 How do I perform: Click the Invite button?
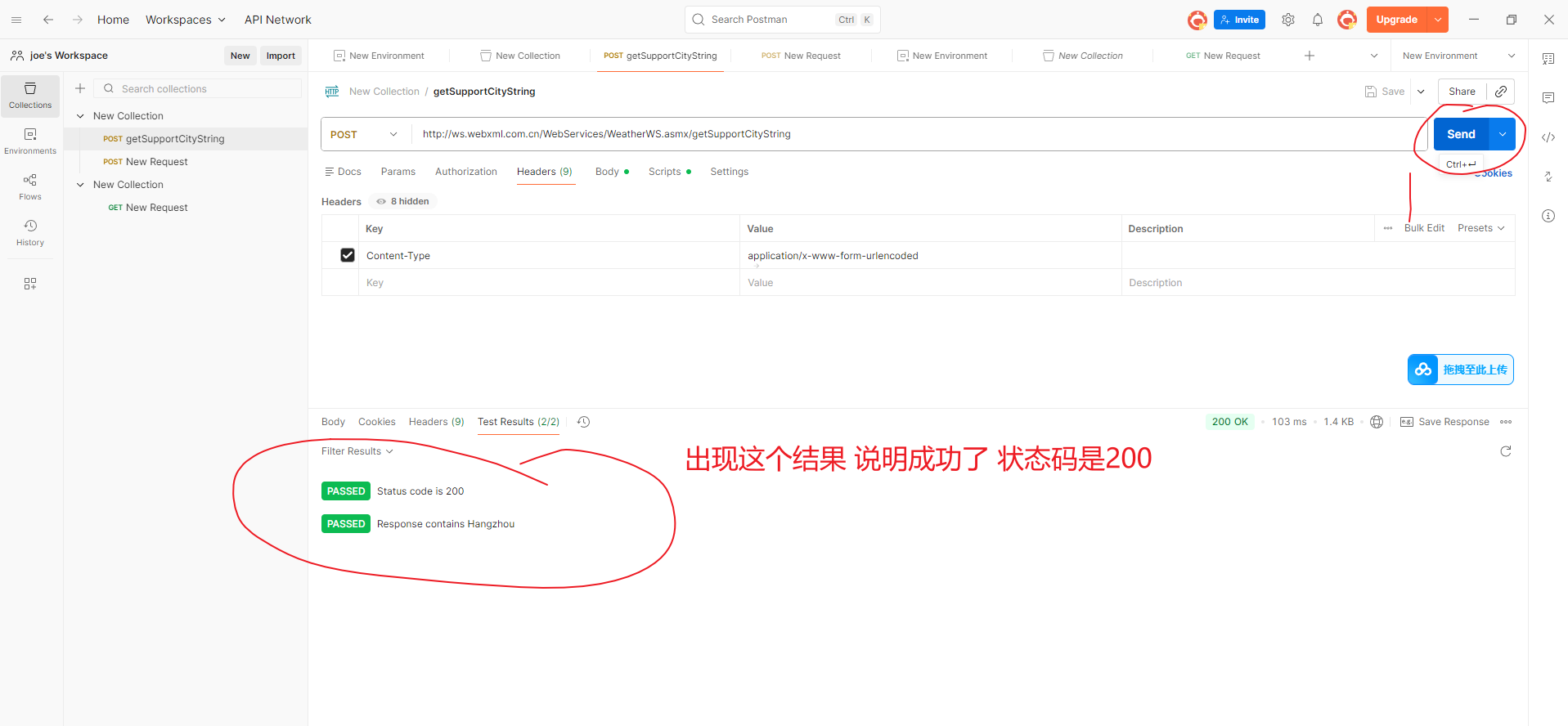1239,20
